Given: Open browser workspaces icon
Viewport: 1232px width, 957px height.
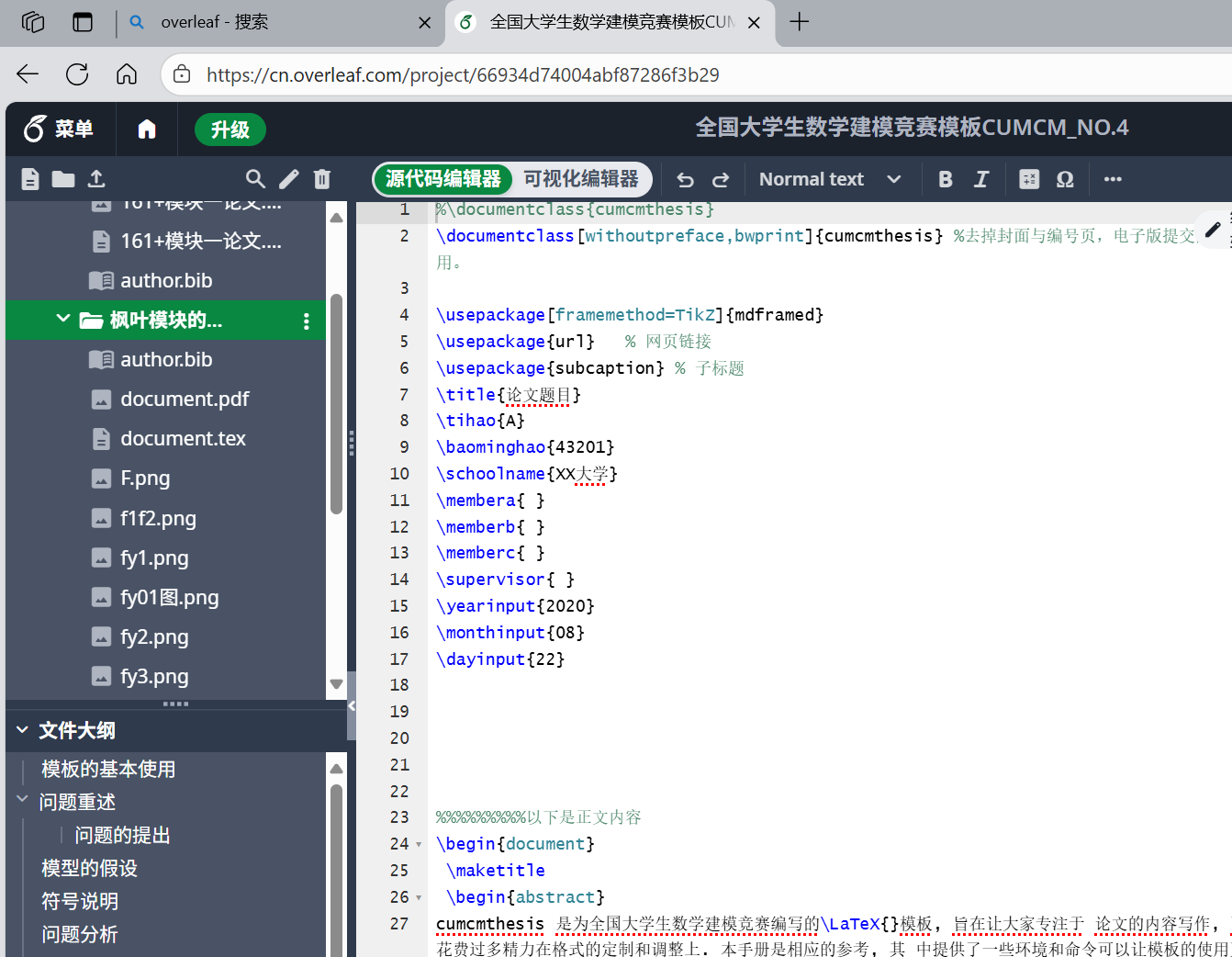Looking at the screenshot, I should 33,22.
